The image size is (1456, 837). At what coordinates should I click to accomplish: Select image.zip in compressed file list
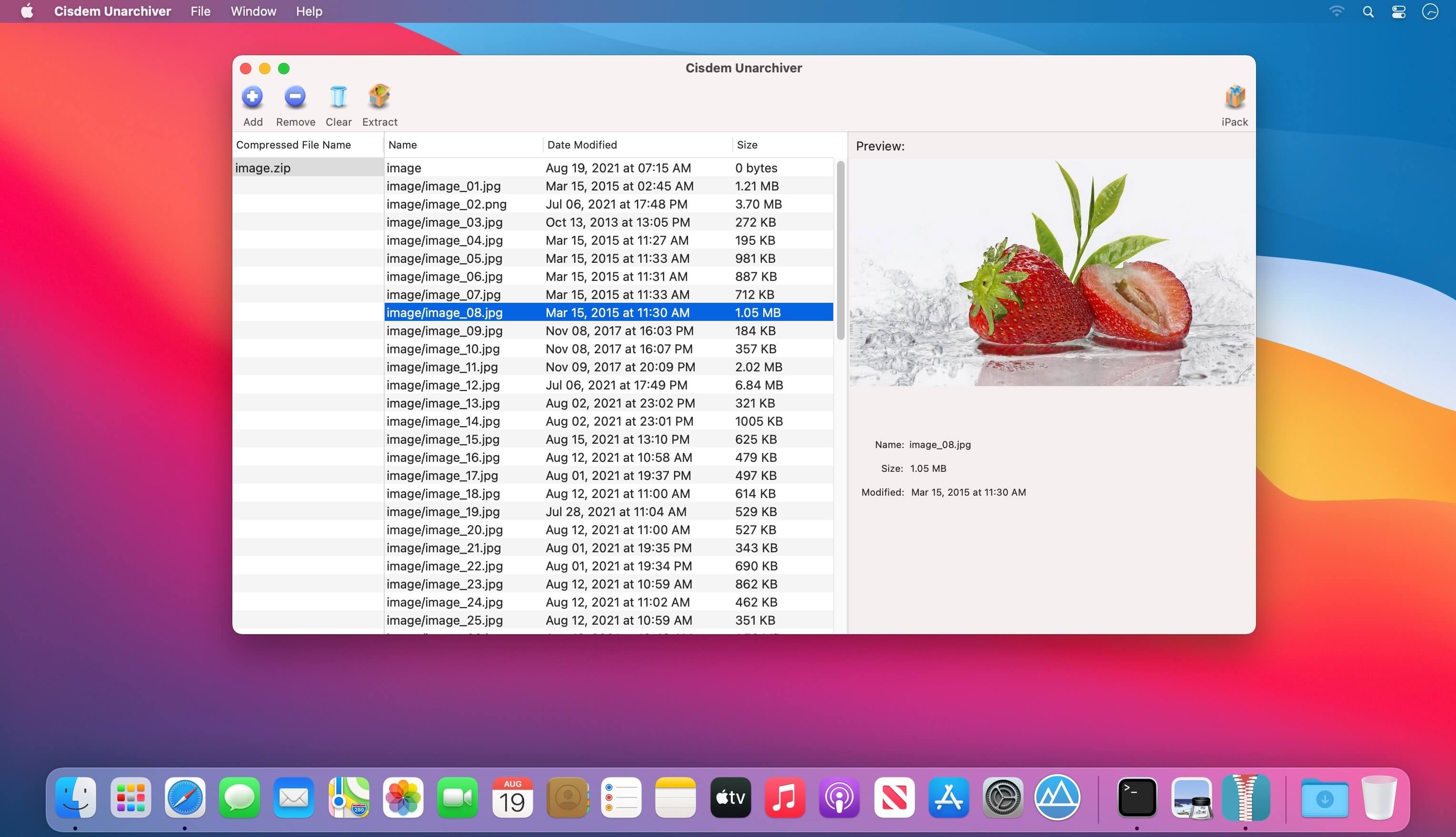pyautogui.click(x=263, y=168)
